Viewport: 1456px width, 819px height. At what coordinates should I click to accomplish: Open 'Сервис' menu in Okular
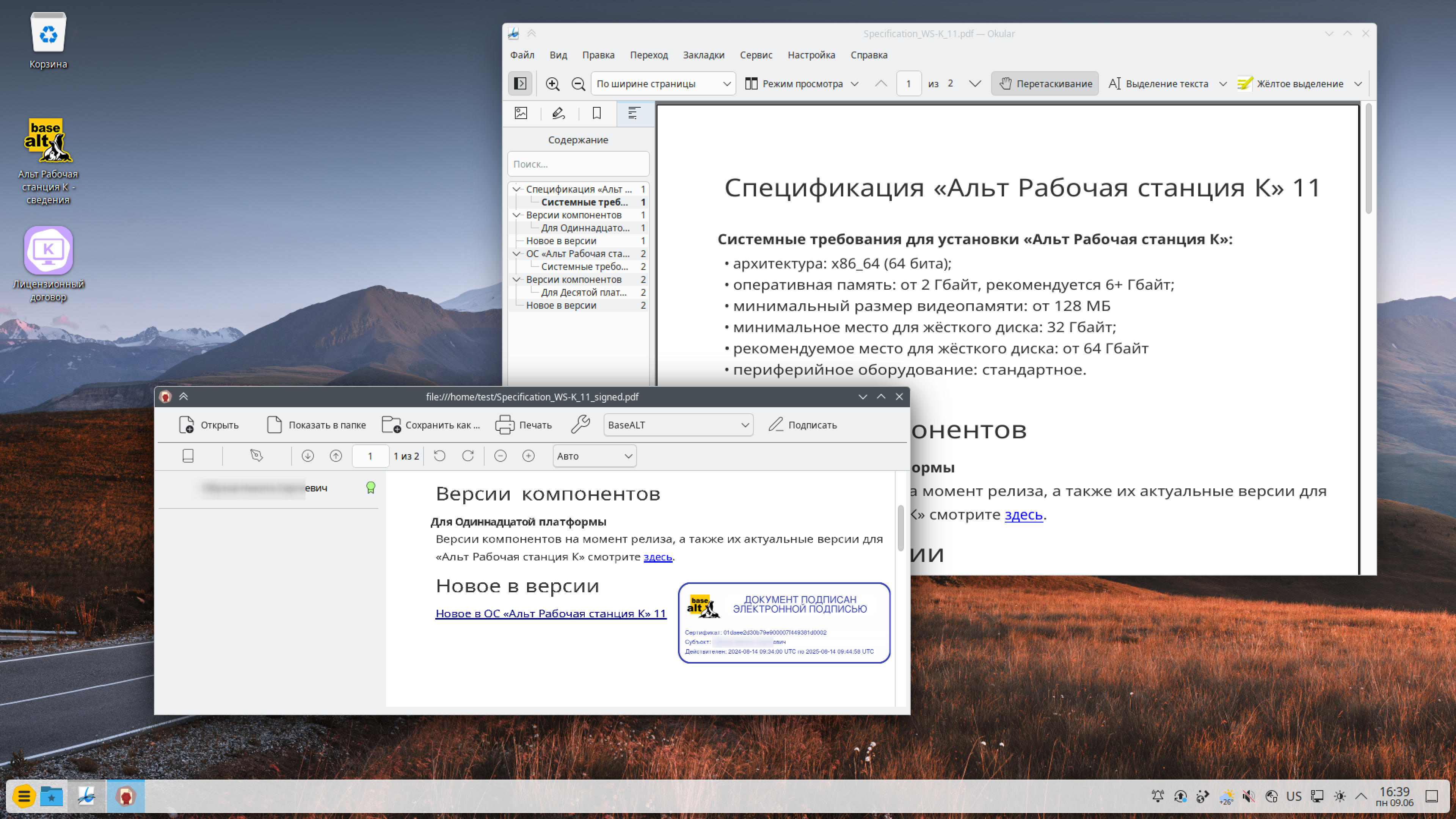click(x=756, y=55)
